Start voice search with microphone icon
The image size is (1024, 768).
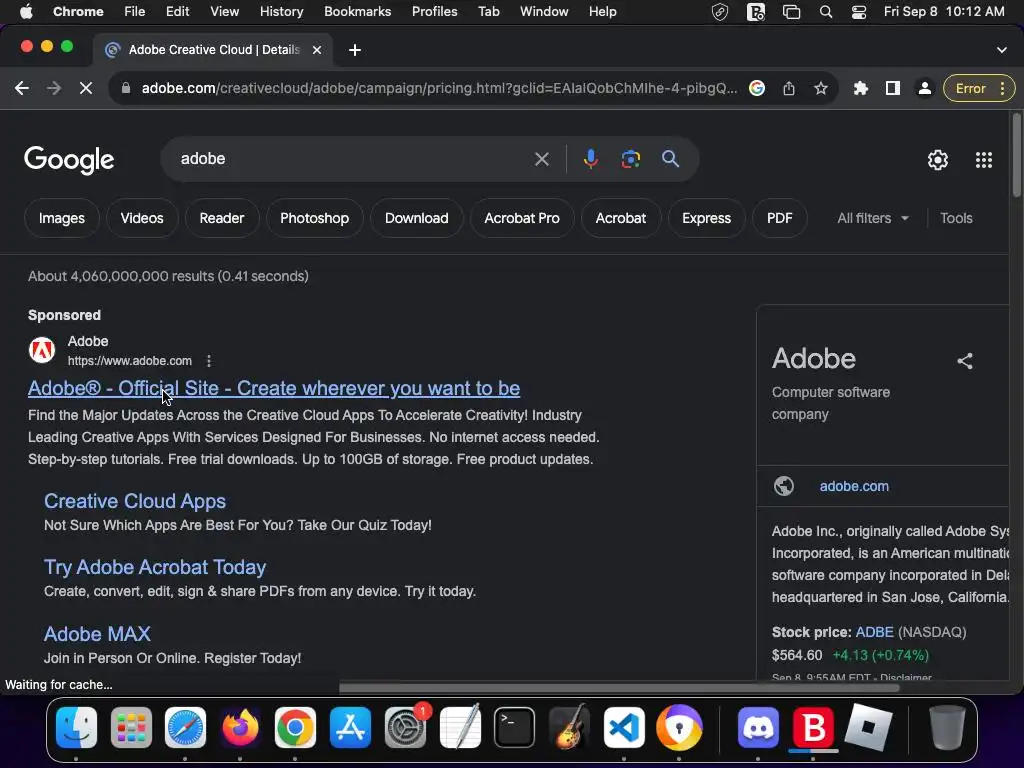(x=590, y=159)
